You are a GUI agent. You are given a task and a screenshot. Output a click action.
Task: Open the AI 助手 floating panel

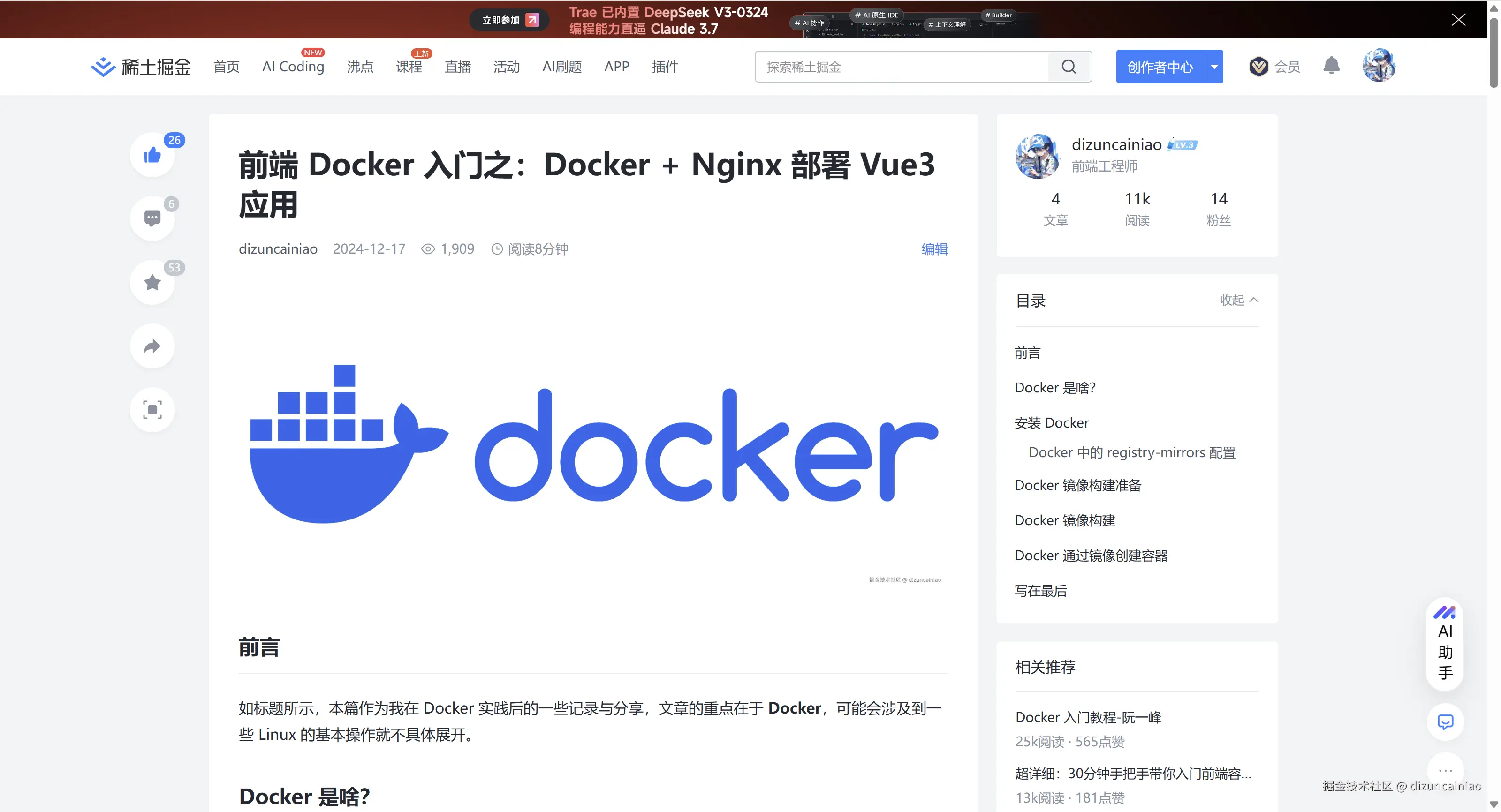1445,644
